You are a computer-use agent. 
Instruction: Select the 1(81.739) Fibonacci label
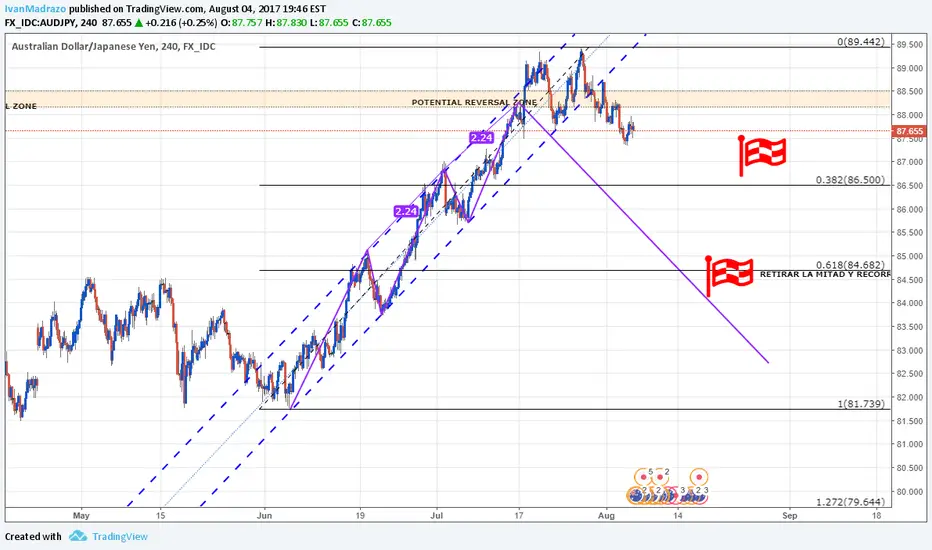point(861,404)
